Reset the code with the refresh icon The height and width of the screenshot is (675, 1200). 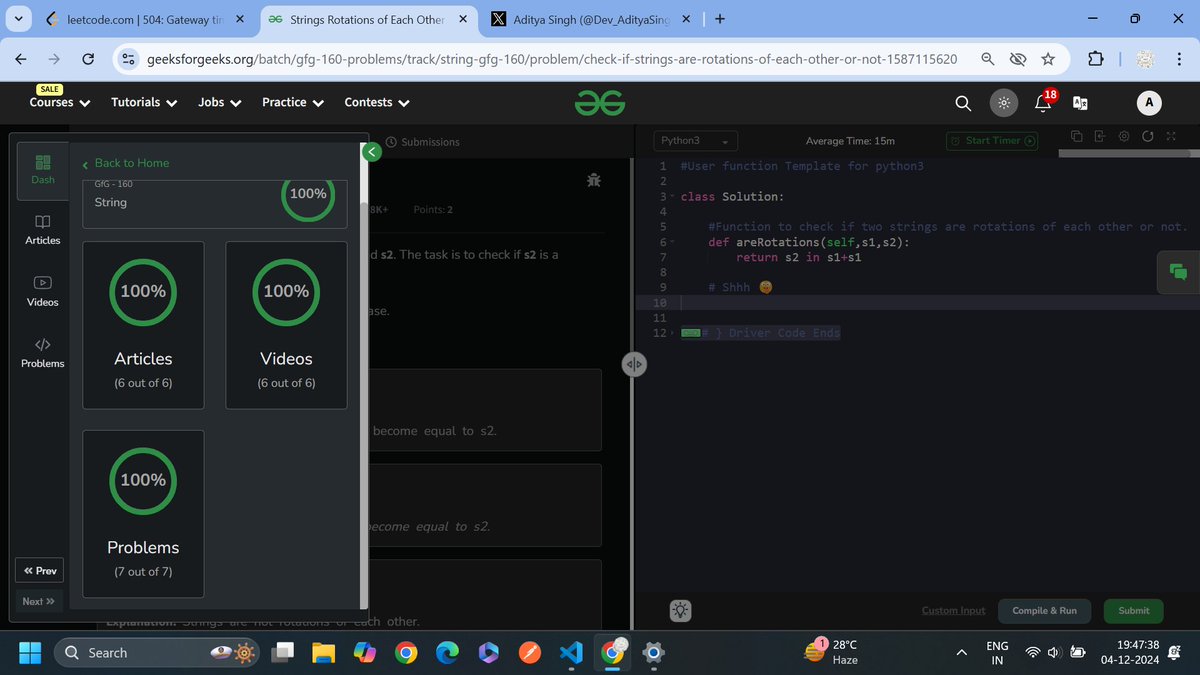click(1147, 137)
